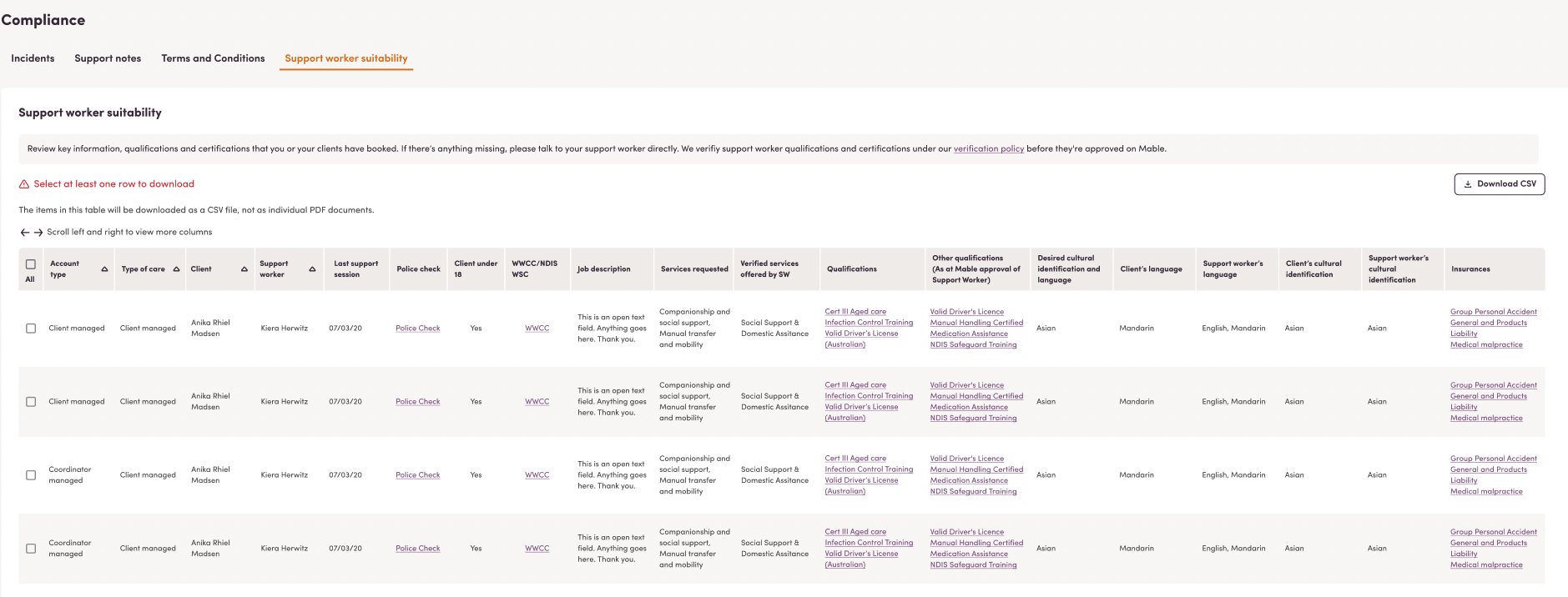Select the first Coordinator managed row checkbox
Screen dimensions: 1568x597
(x=31, y=475)
